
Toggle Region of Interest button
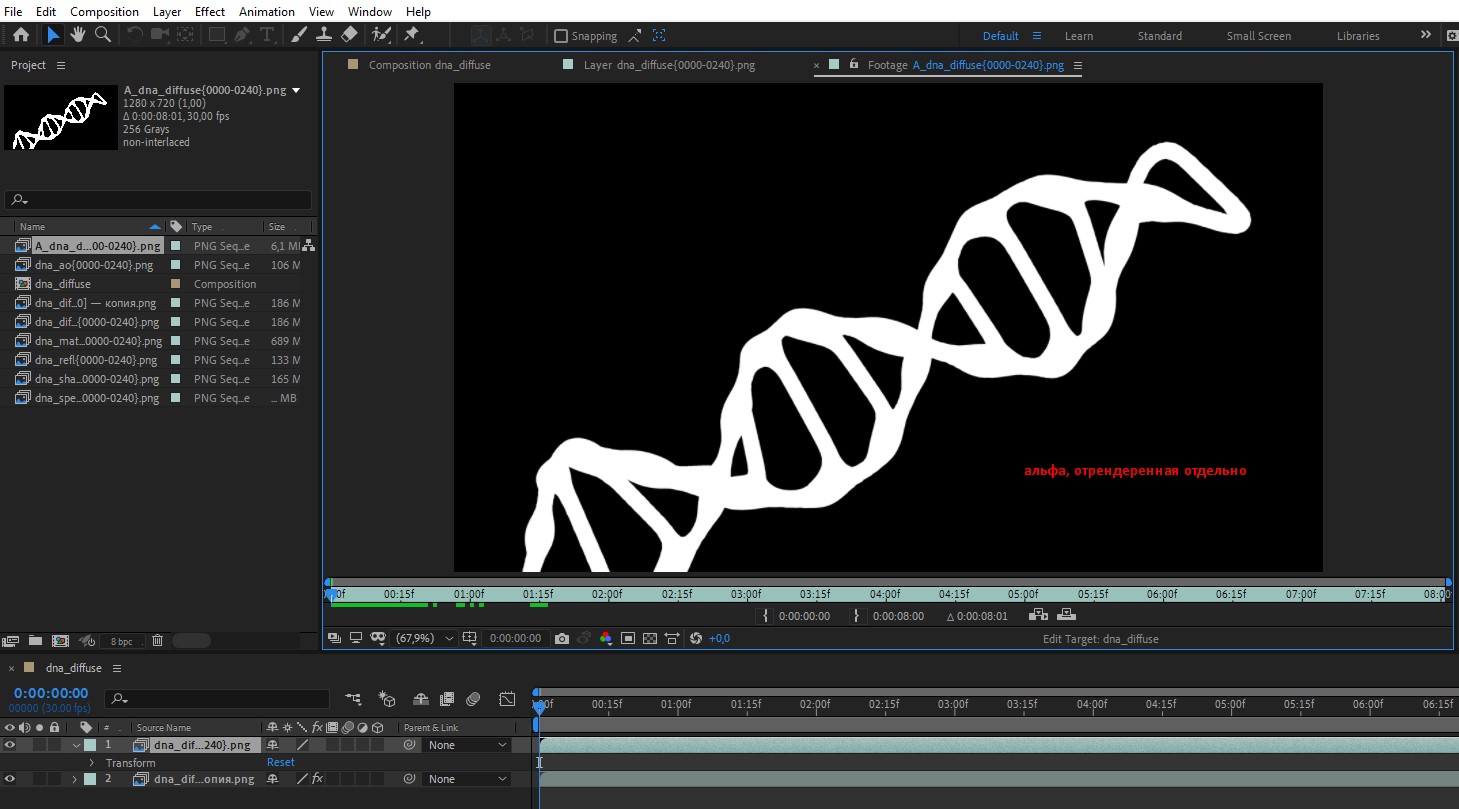[628, 638]
